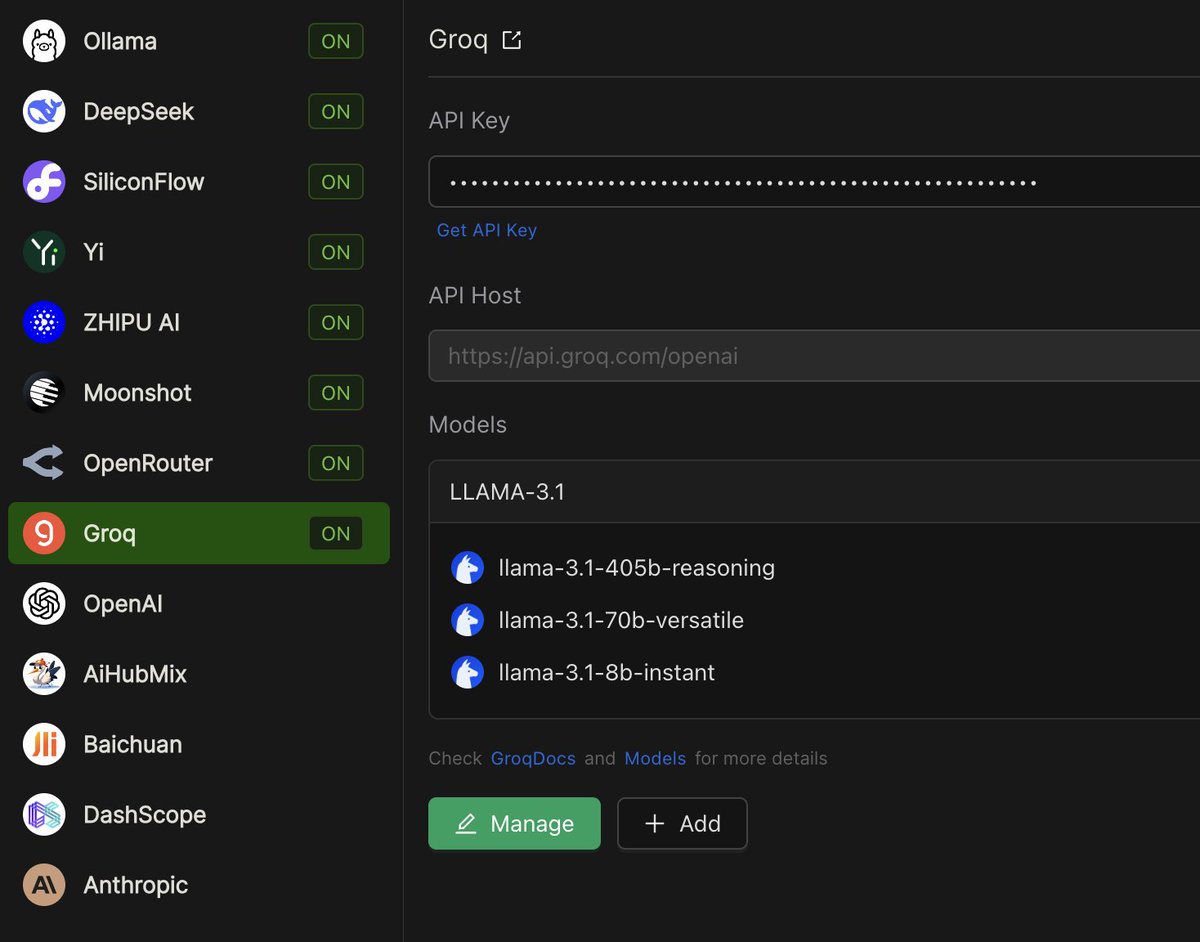Click llama icon beside llama-3.1-405b-reasoning

point(467,568)
